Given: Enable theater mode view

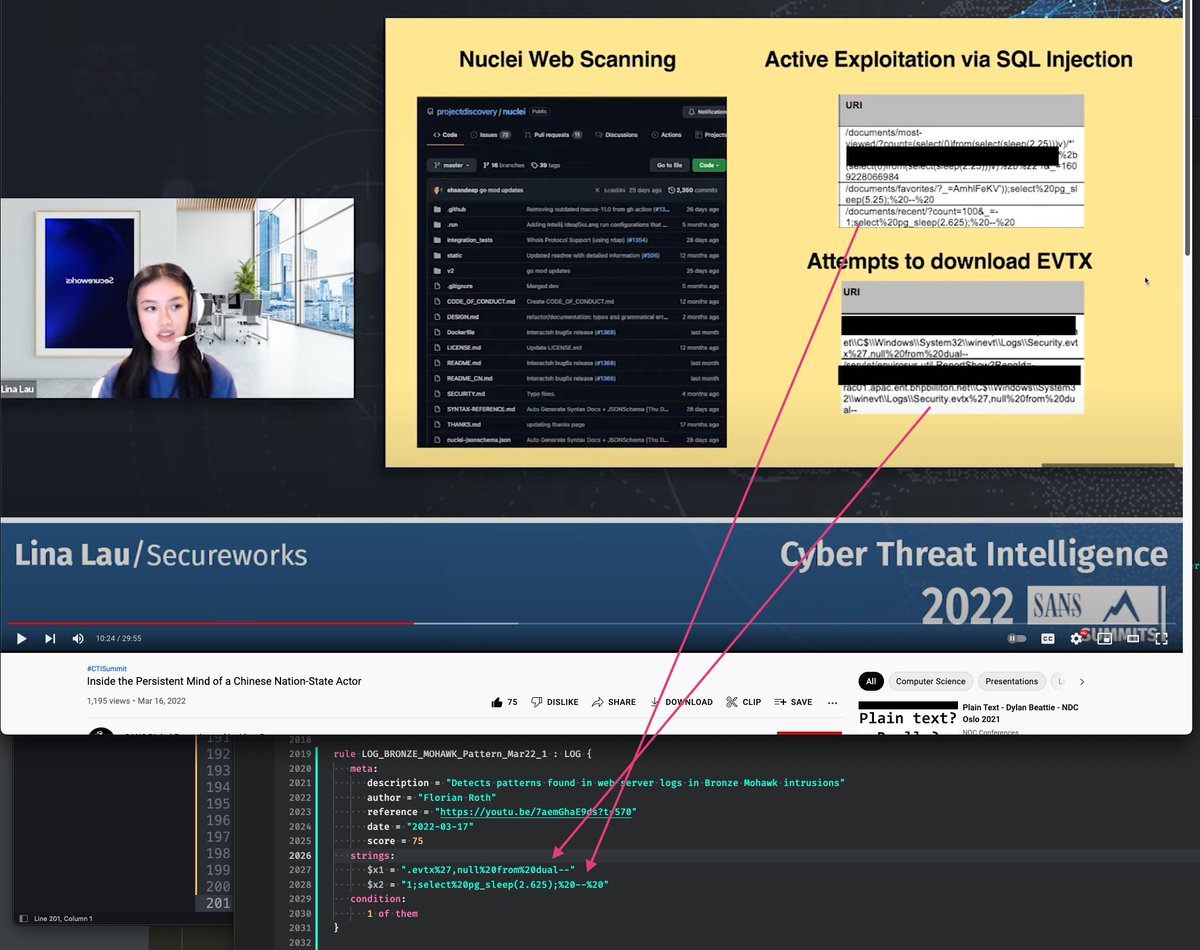Looking at the screenshot, I should [x=1135, y=638].
